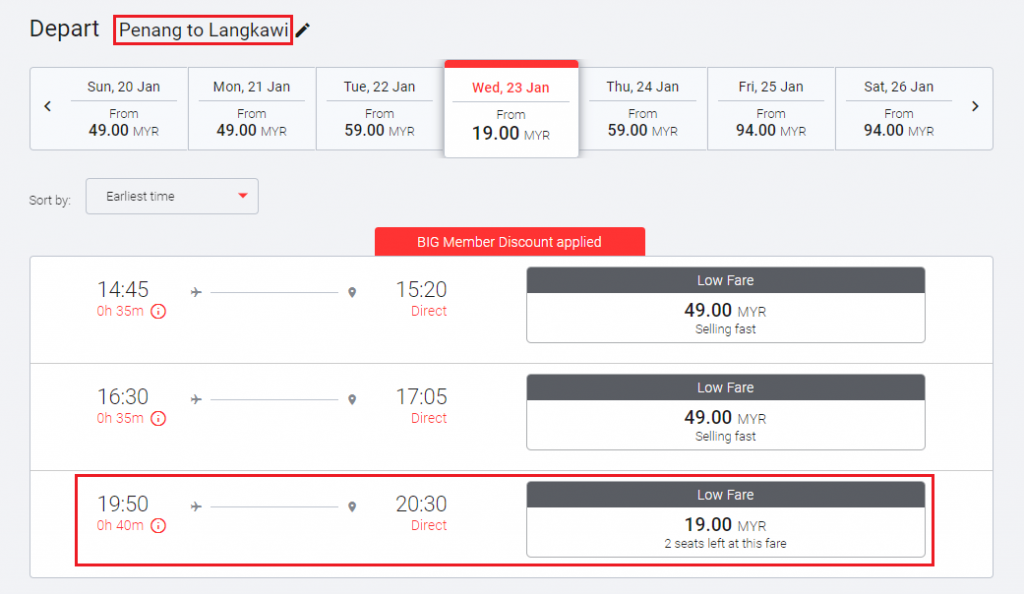Pick the Sat, 26 Jan date tab
The width and height of the screenshot is (1024, 594).
[899, 108]
